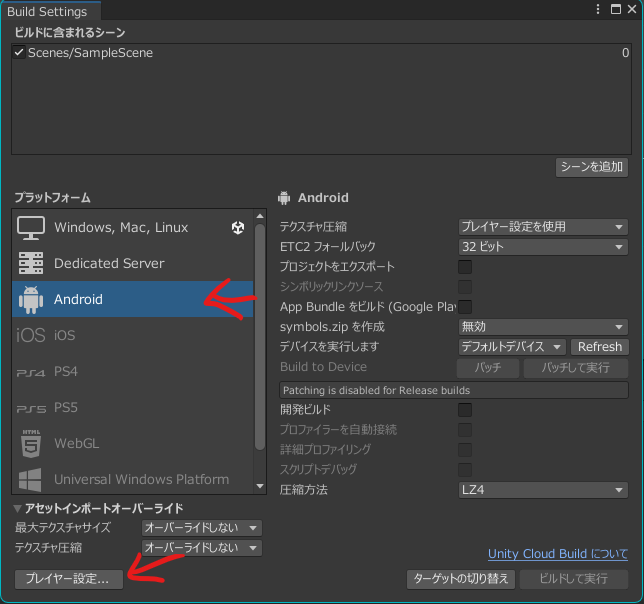Click the Windows, Mac, Linux monitor icon
Viewport: 644px width, 604px height.
31,228
